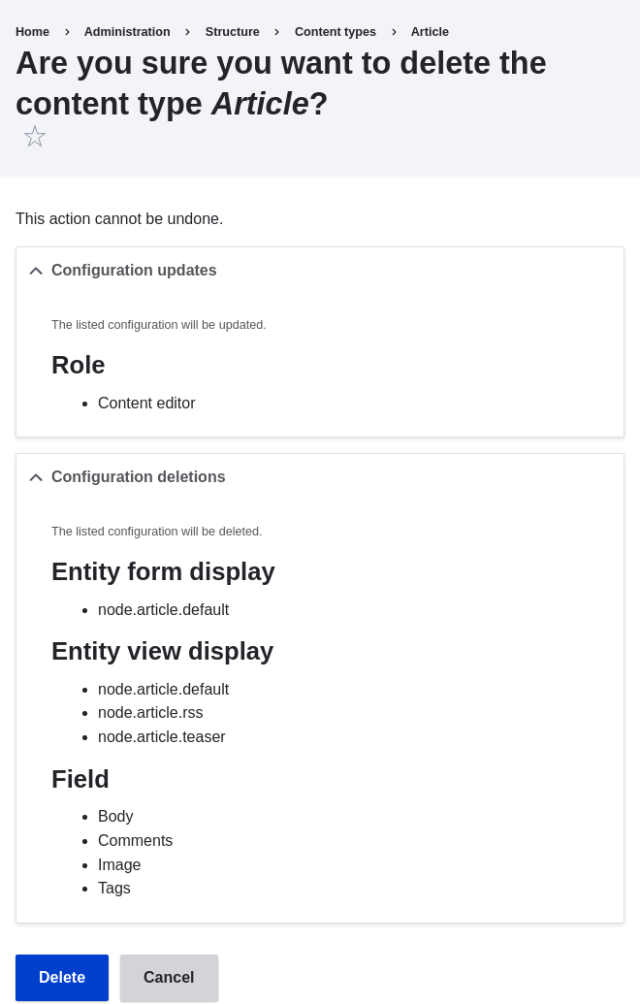Image resolution: width=640 pixels, height=1004 pixels.
Task: Select Article in the breadcrumb trail
Action: pos(429,31)
